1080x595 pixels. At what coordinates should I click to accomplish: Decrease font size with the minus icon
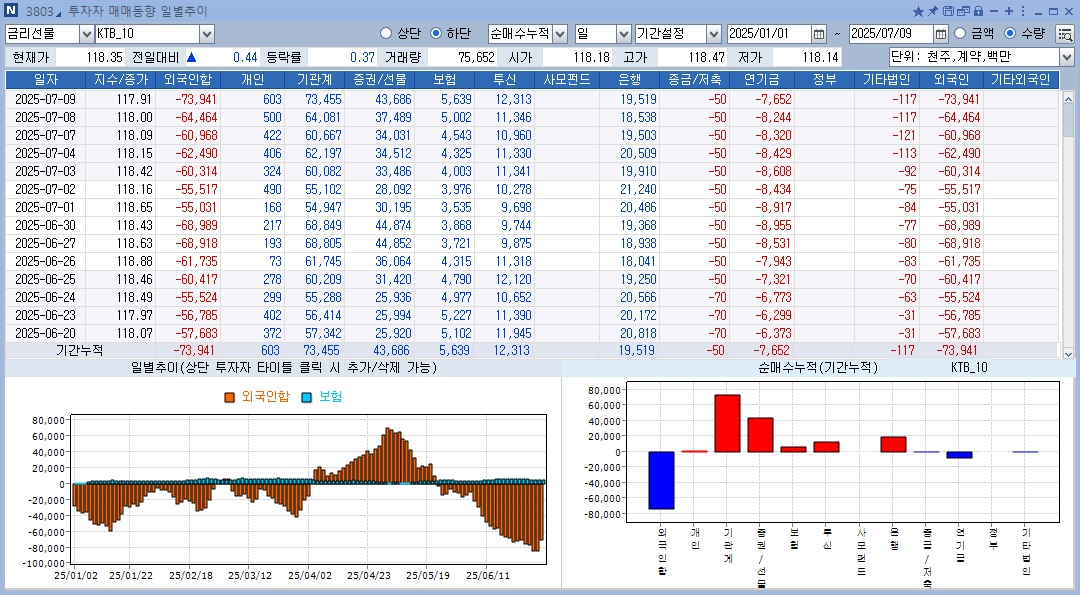pyautogui.click(x=993, y=11)
